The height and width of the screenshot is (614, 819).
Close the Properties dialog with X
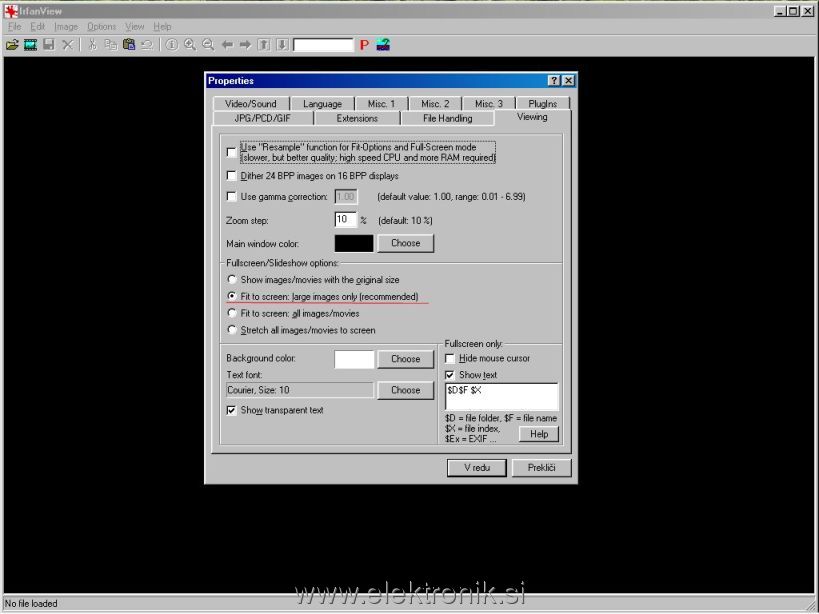pos(568,80)
